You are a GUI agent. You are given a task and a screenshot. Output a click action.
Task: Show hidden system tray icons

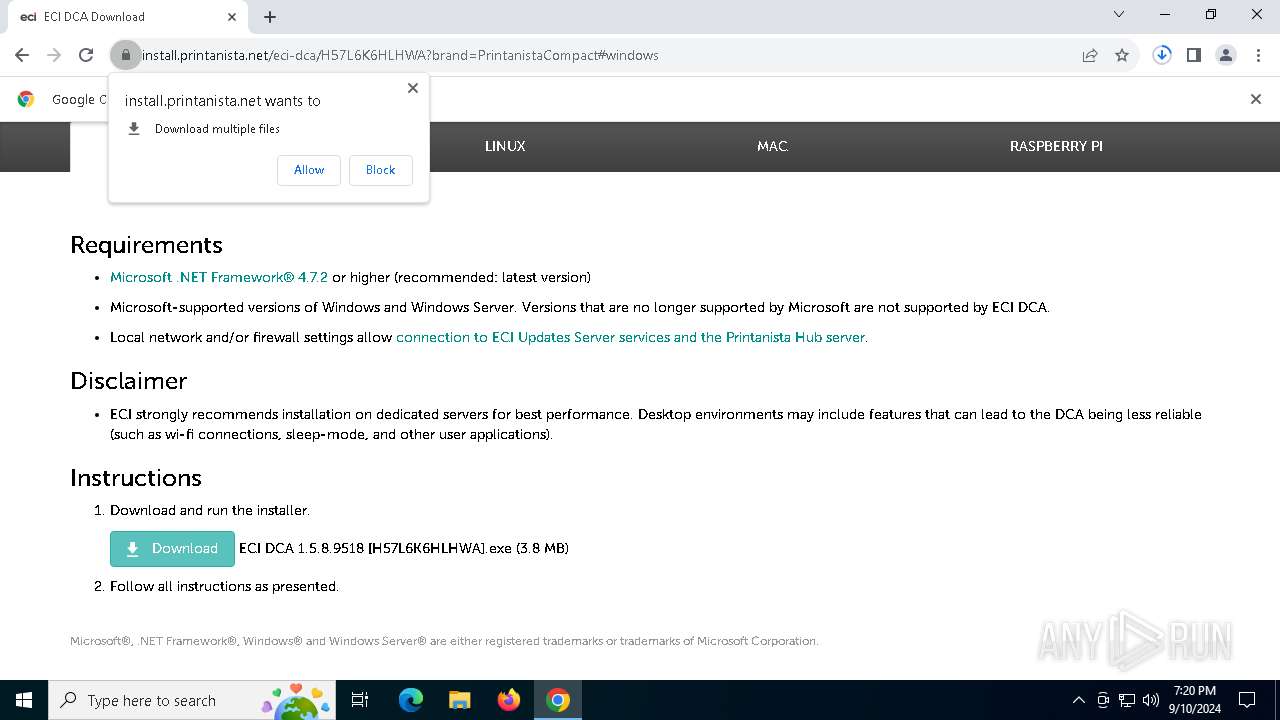pos(1078,700)
